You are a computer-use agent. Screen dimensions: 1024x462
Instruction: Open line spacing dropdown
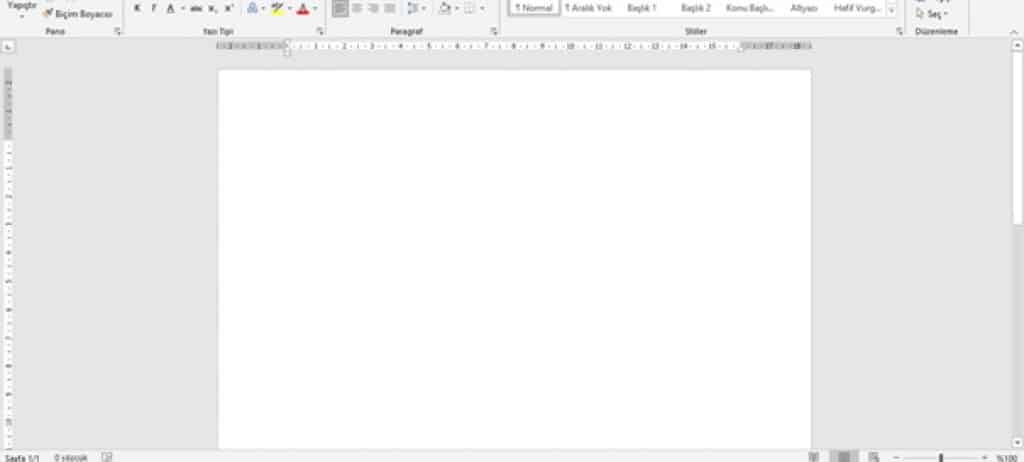pos(417,8)
